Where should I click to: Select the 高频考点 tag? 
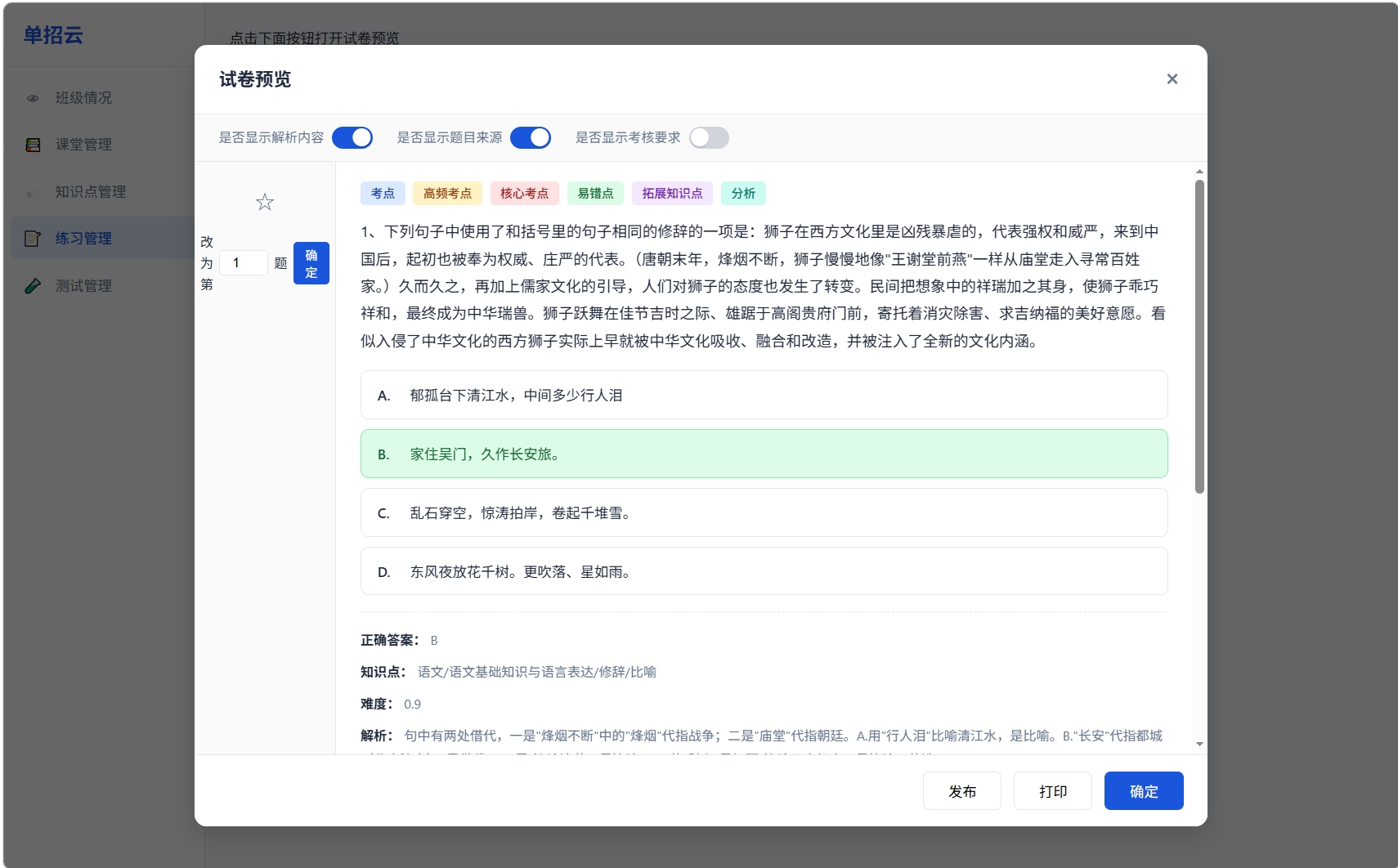(447, 194)
